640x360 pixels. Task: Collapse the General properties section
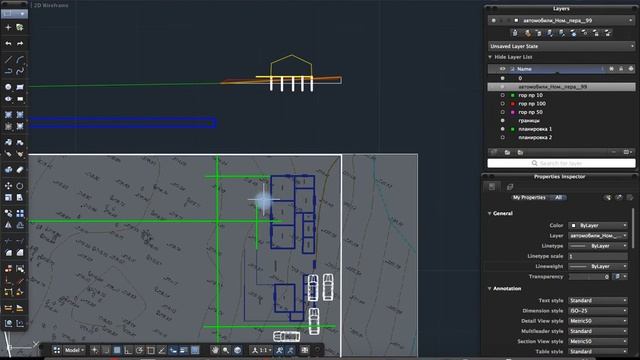pos(490,213)
